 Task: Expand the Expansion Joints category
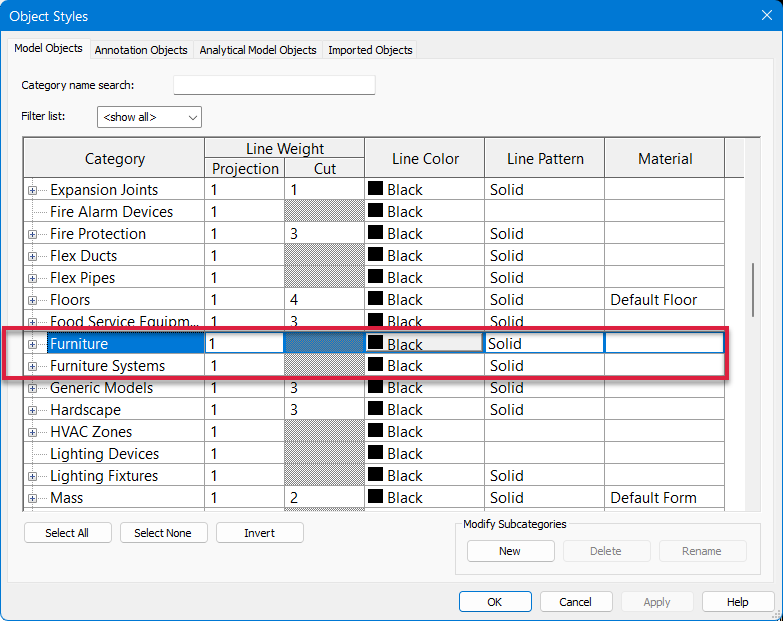click(x=32, y=190)
